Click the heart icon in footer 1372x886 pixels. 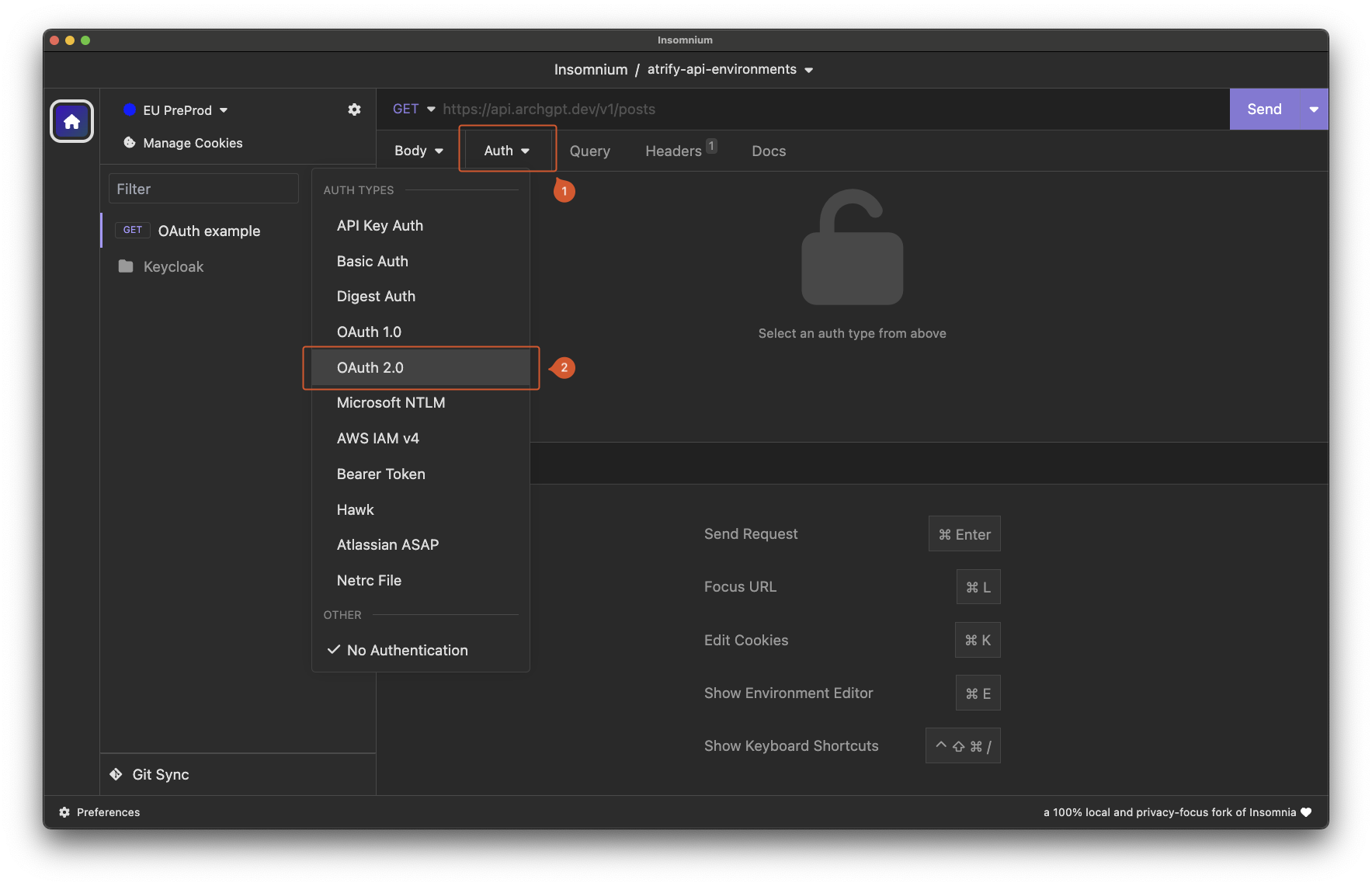(x=1306, y=812)
